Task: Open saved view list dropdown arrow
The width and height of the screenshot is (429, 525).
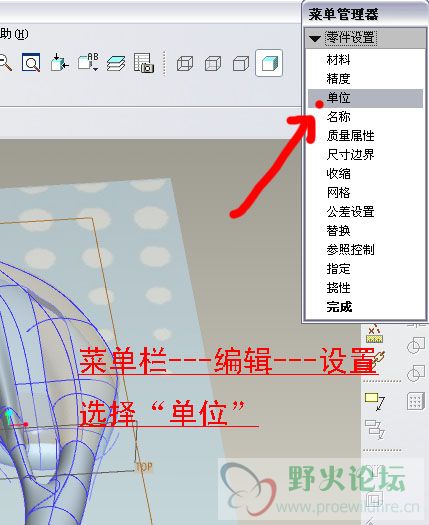Action: tap(95, 69)
